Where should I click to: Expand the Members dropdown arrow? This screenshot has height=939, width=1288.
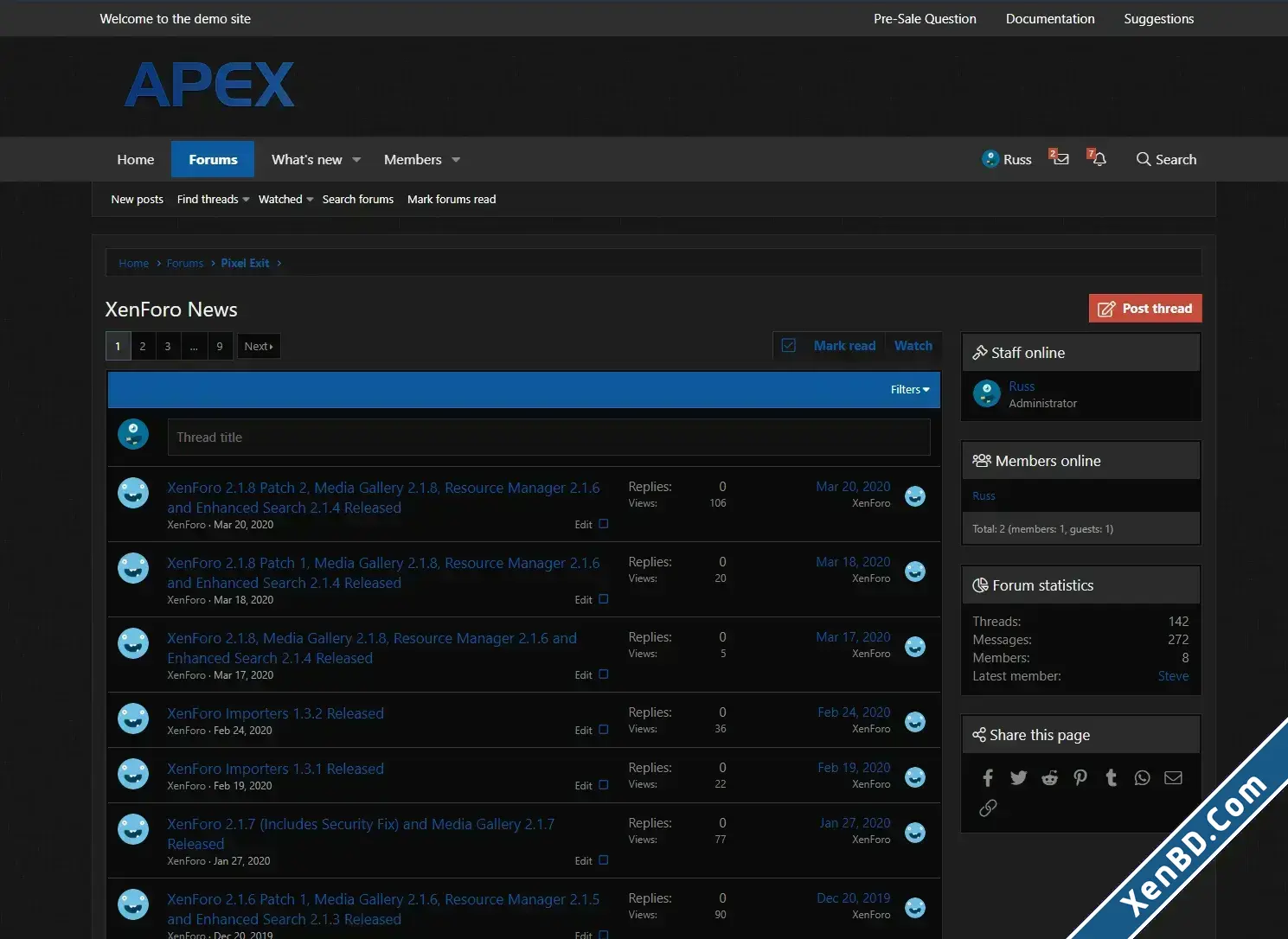tap(456, 160)
